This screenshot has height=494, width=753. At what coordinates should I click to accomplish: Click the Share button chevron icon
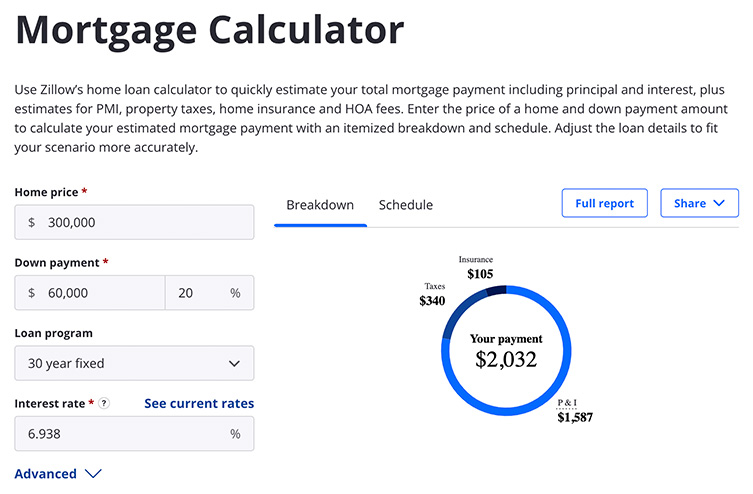pos(718,204)
